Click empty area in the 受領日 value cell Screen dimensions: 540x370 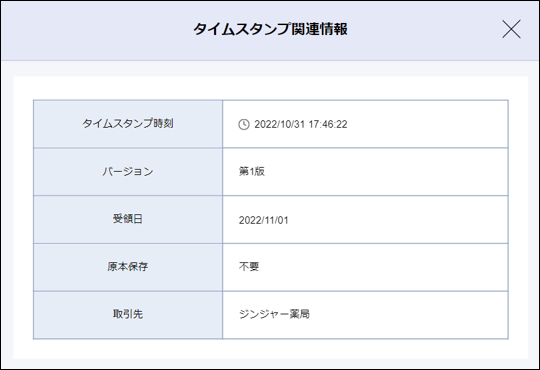tap(396, 219)
